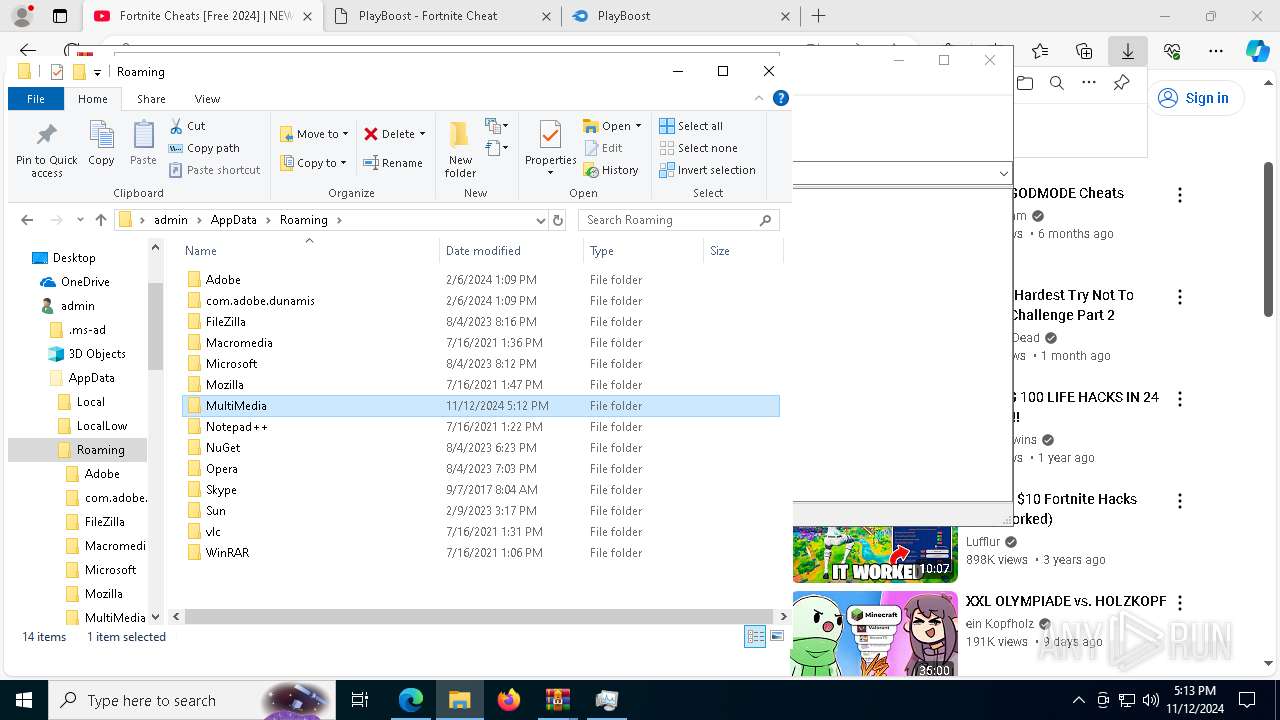Click admin in address breadcrumb

pyautogui.click(x=170, y=220)
